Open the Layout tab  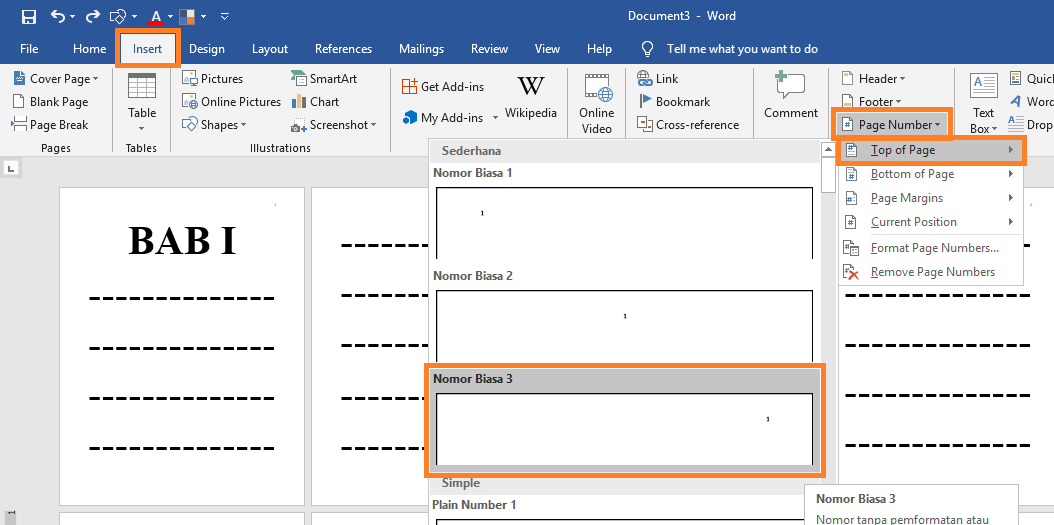coord(270,49)
